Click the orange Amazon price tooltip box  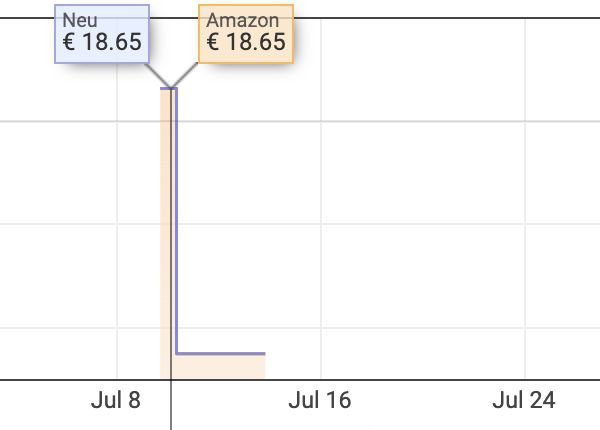[246, 34]
